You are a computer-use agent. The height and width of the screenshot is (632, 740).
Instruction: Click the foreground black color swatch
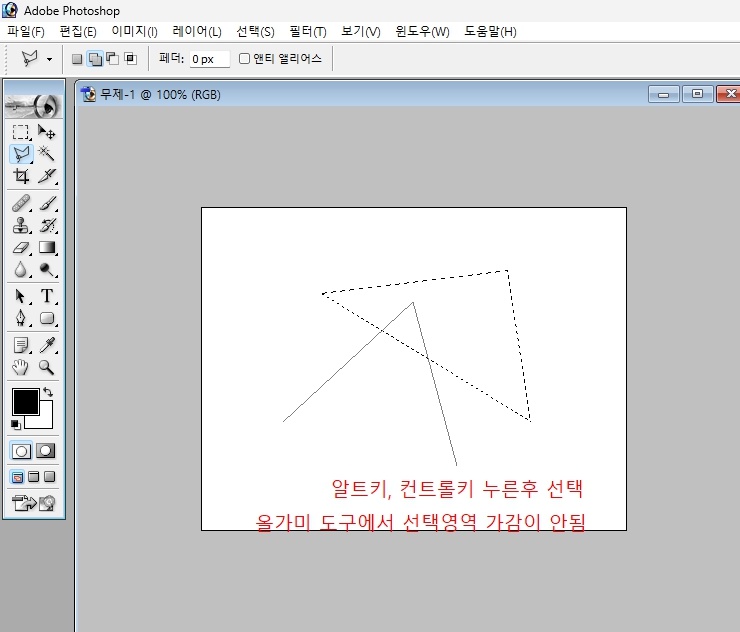(25, 402)
